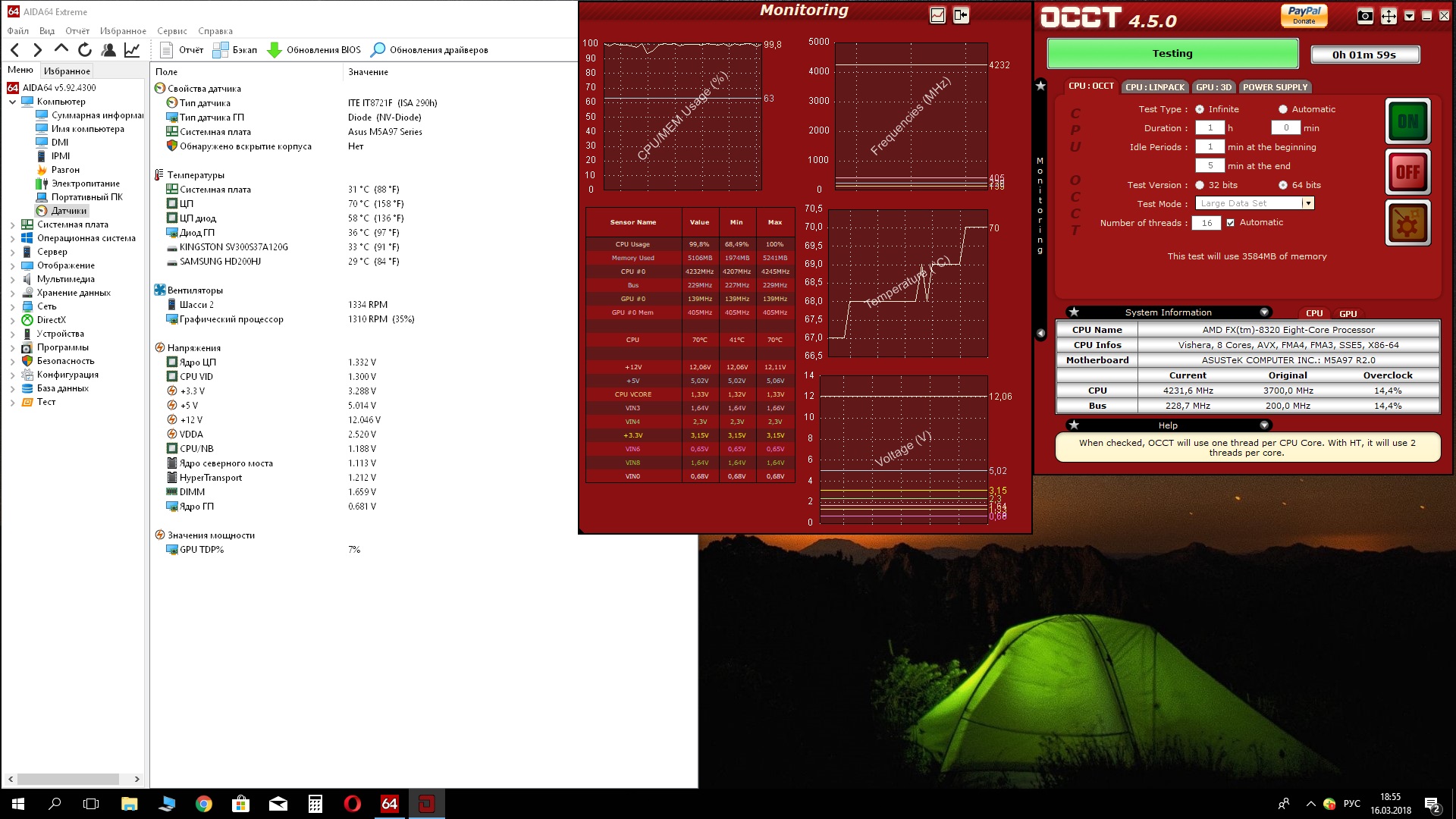
Task: Click the OCCT ON start button
Action: coord(1408,121)
